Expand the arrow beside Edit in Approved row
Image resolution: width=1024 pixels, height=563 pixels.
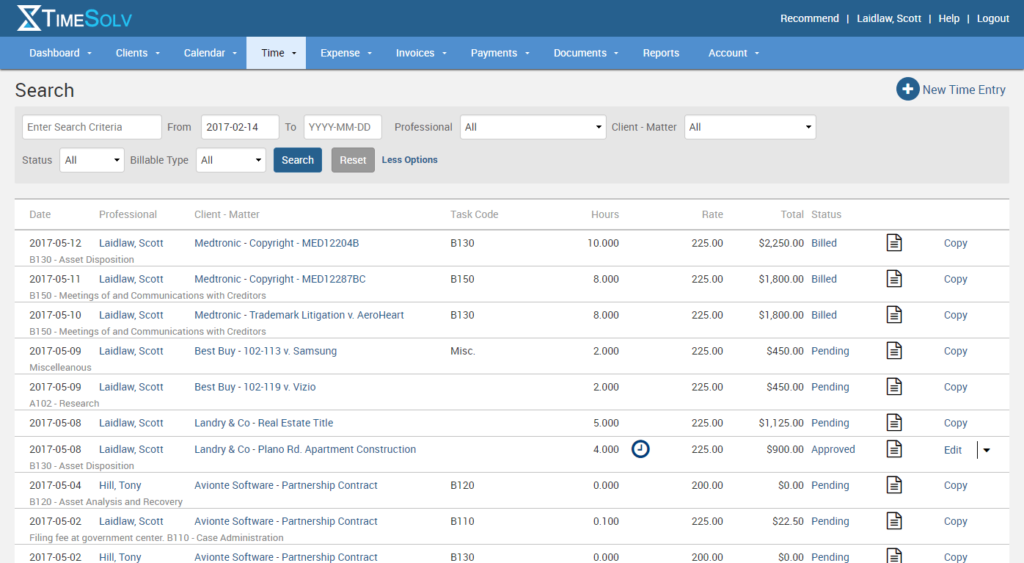(x=986, y=450)
